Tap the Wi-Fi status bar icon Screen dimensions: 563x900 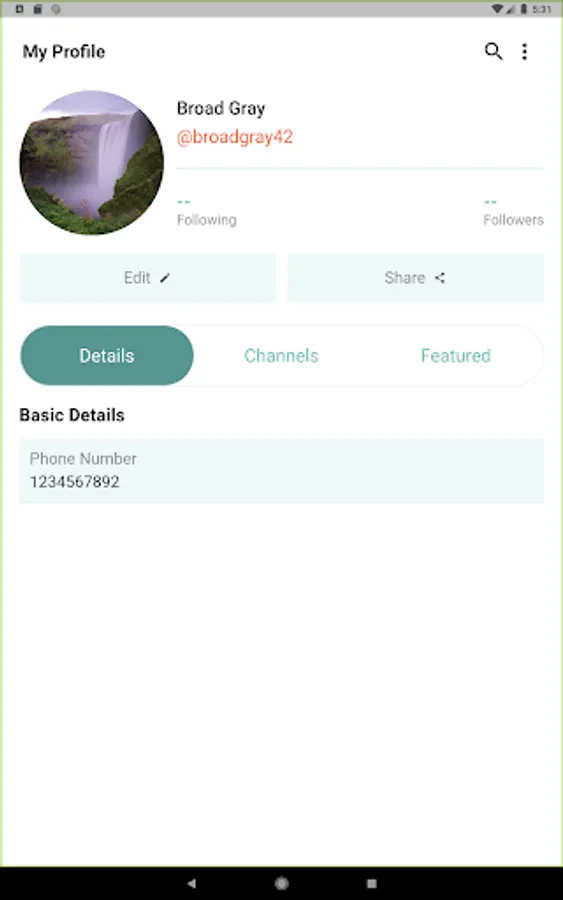(x=497, y=9)
